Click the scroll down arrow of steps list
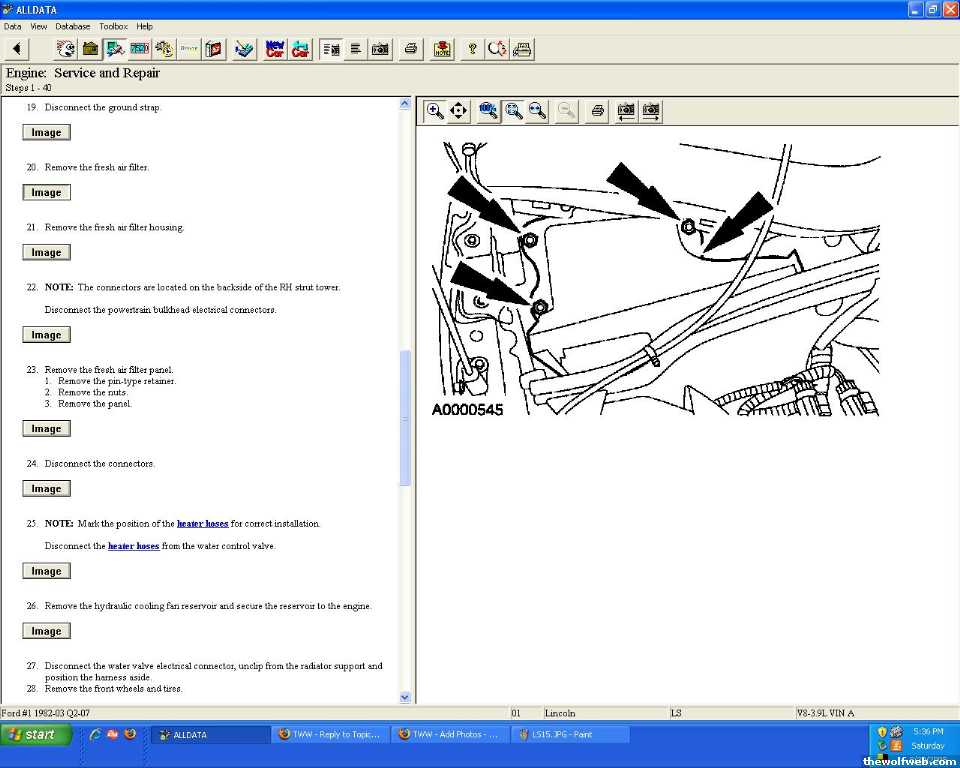Screen dimensions: 960x768 (405, 697)
